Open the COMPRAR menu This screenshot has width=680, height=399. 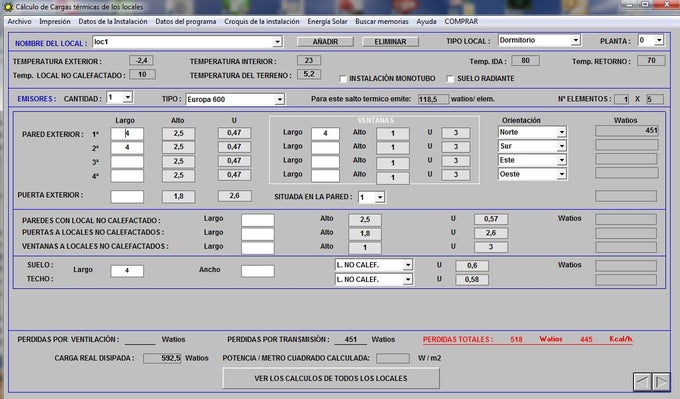click(461, 21)
